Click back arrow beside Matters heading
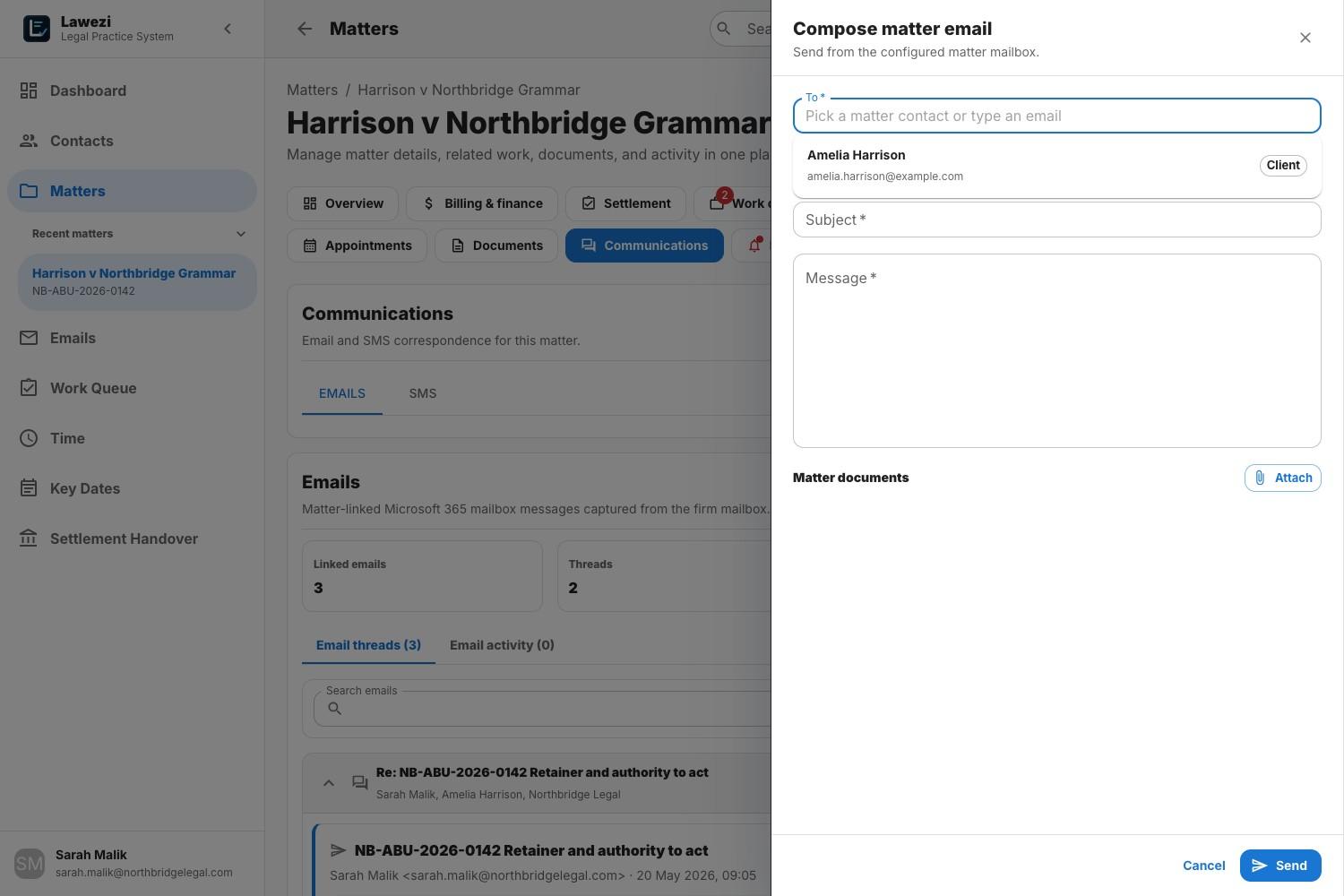Viewport: 1344px width, 896px height. (x=305, y=29)
